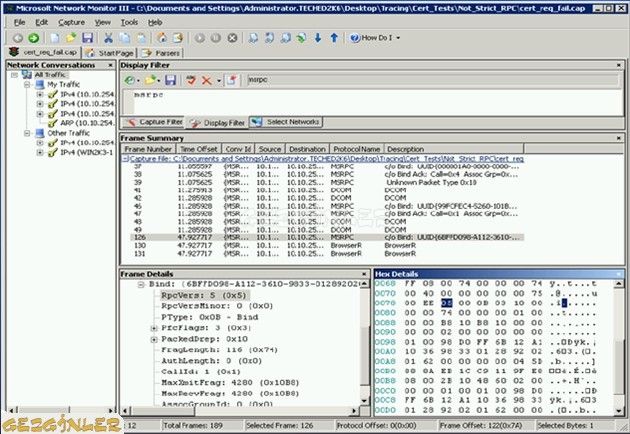Sort by the Time Offset column header
The height and width of the screenshot is (434, 630).
pos(198,149)
